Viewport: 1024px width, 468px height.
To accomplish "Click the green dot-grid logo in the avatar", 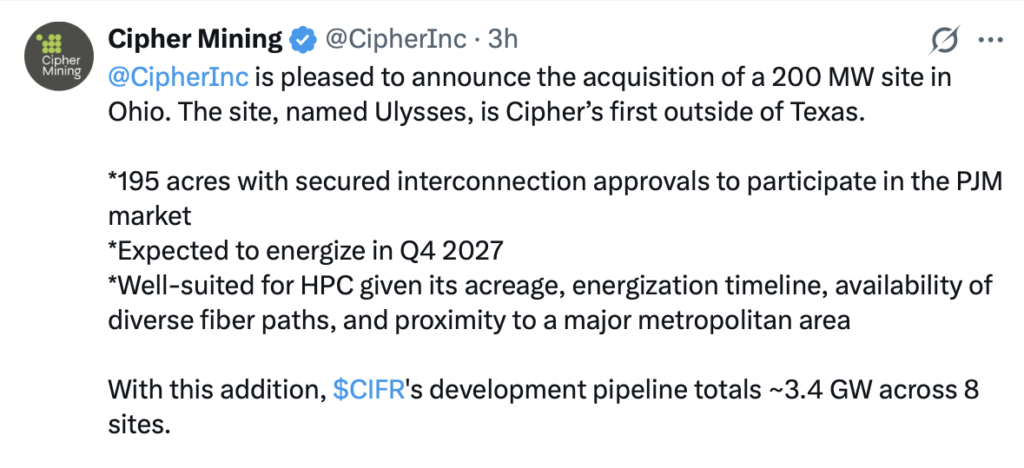I will click(x=48, y=45).
